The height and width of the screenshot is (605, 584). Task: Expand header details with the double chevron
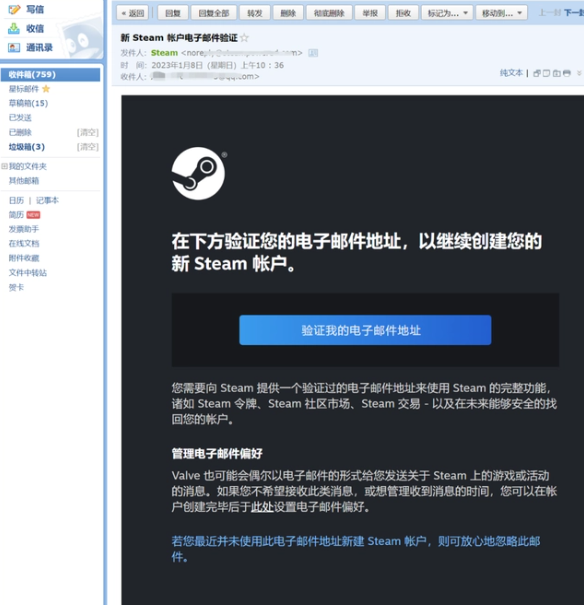point(579,73)
